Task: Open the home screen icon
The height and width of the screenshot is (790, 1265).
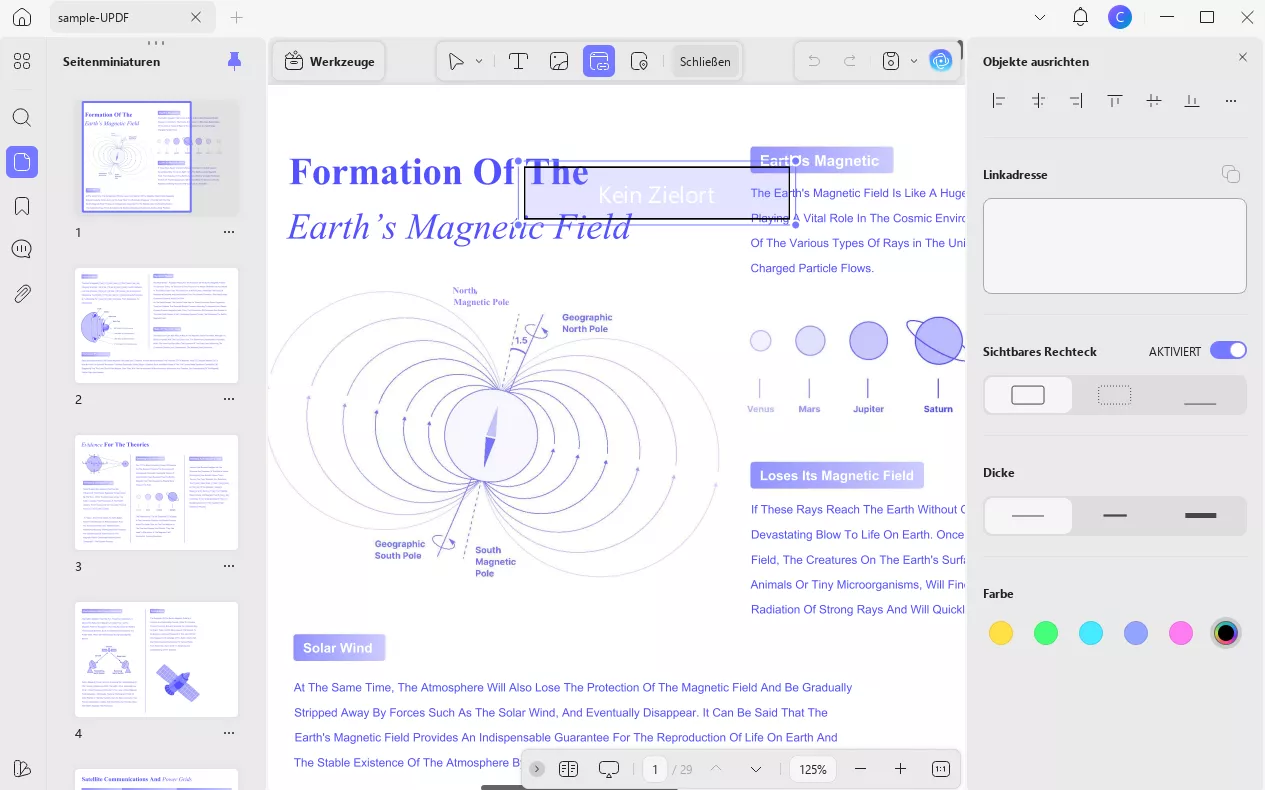Action: tap(22, 17)
